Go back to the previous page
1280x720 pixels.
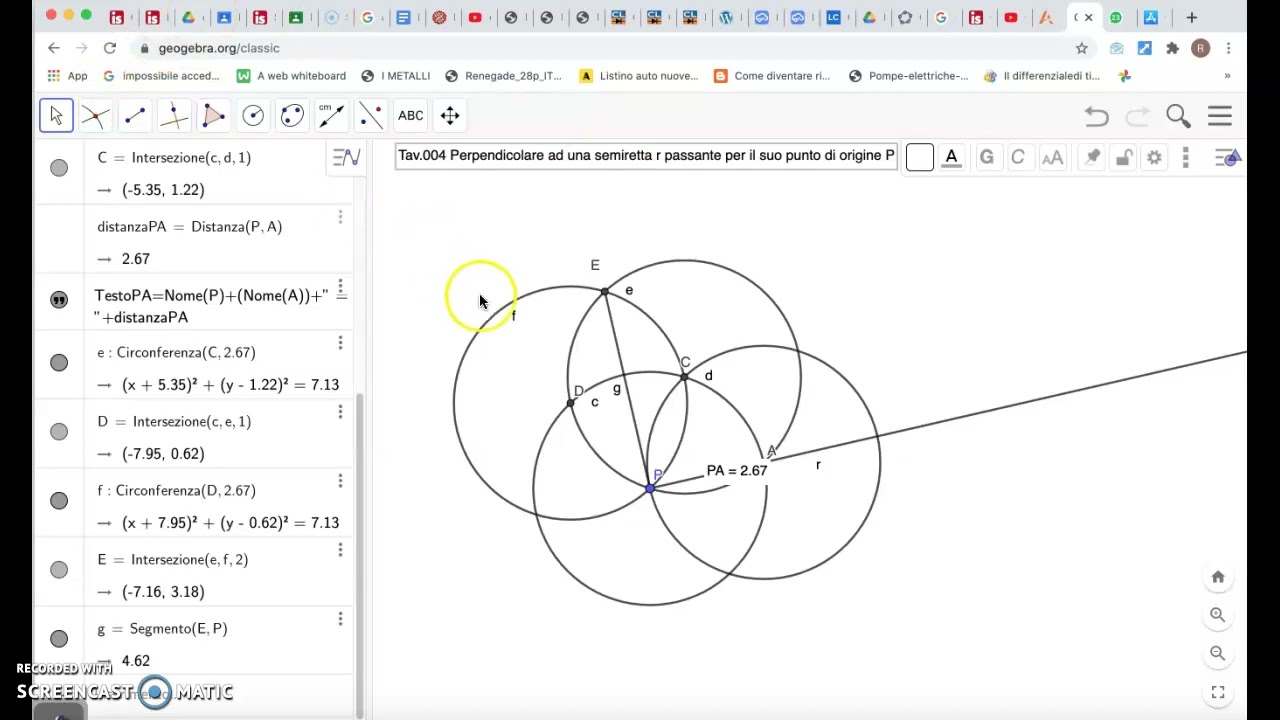(54, 48)
